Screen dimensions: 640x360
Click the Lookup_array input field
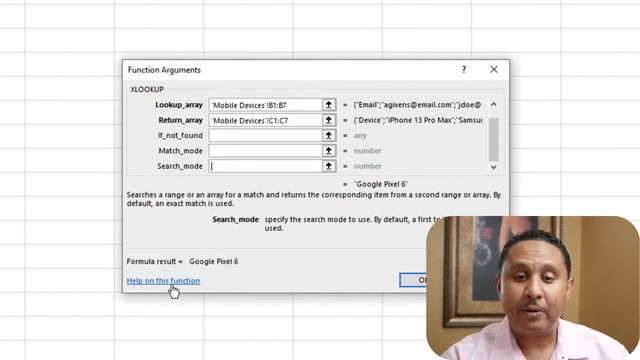pyautogui.click(x=265, y=105)
